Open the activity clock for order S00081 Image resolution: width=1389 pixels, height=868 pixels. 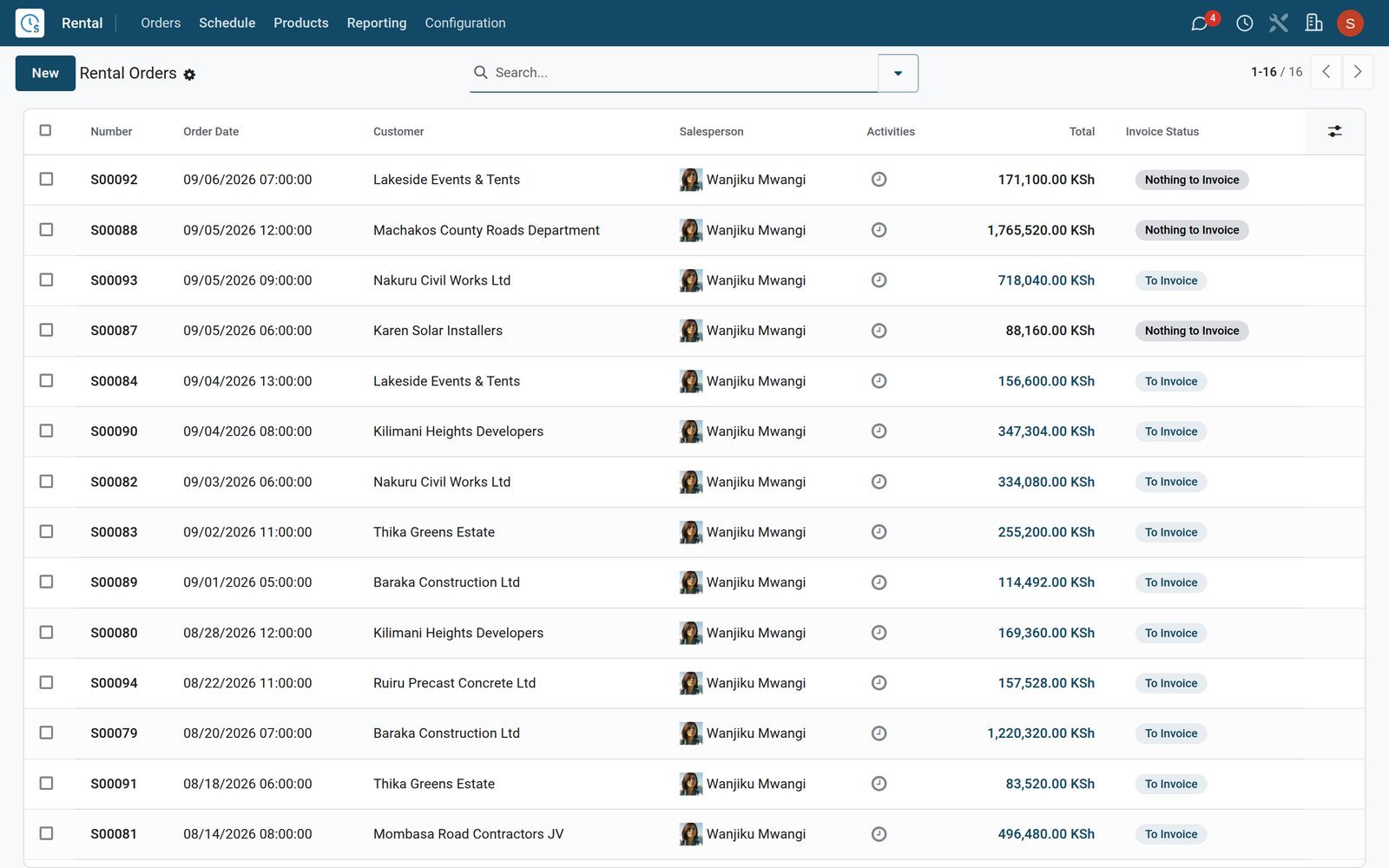879,834
